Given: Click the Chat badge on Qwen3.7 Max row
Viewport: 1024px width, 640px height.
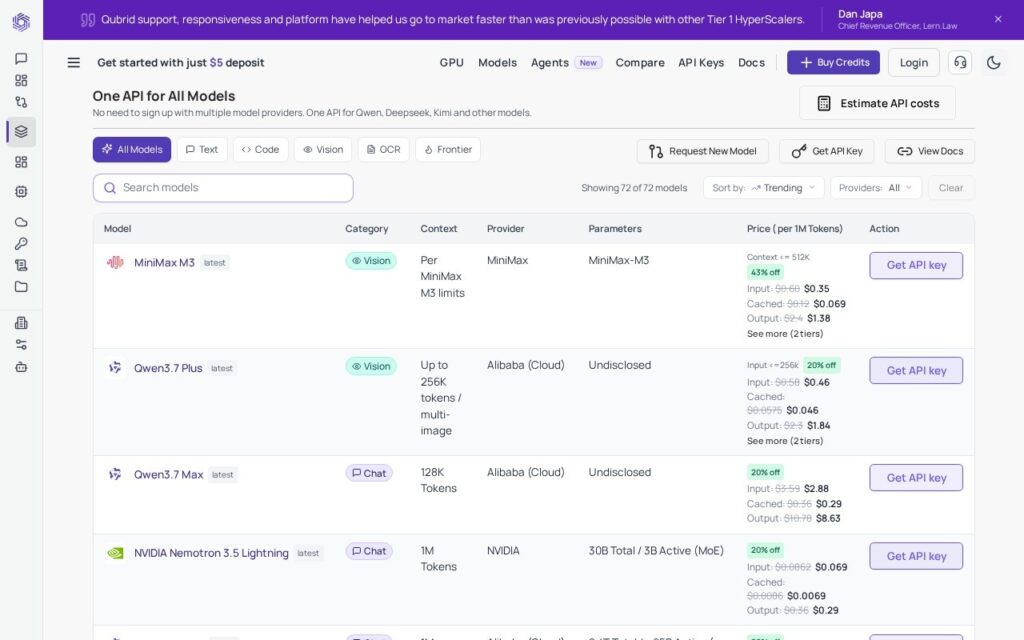Looking at the screenshot, I should pos(369,473).
